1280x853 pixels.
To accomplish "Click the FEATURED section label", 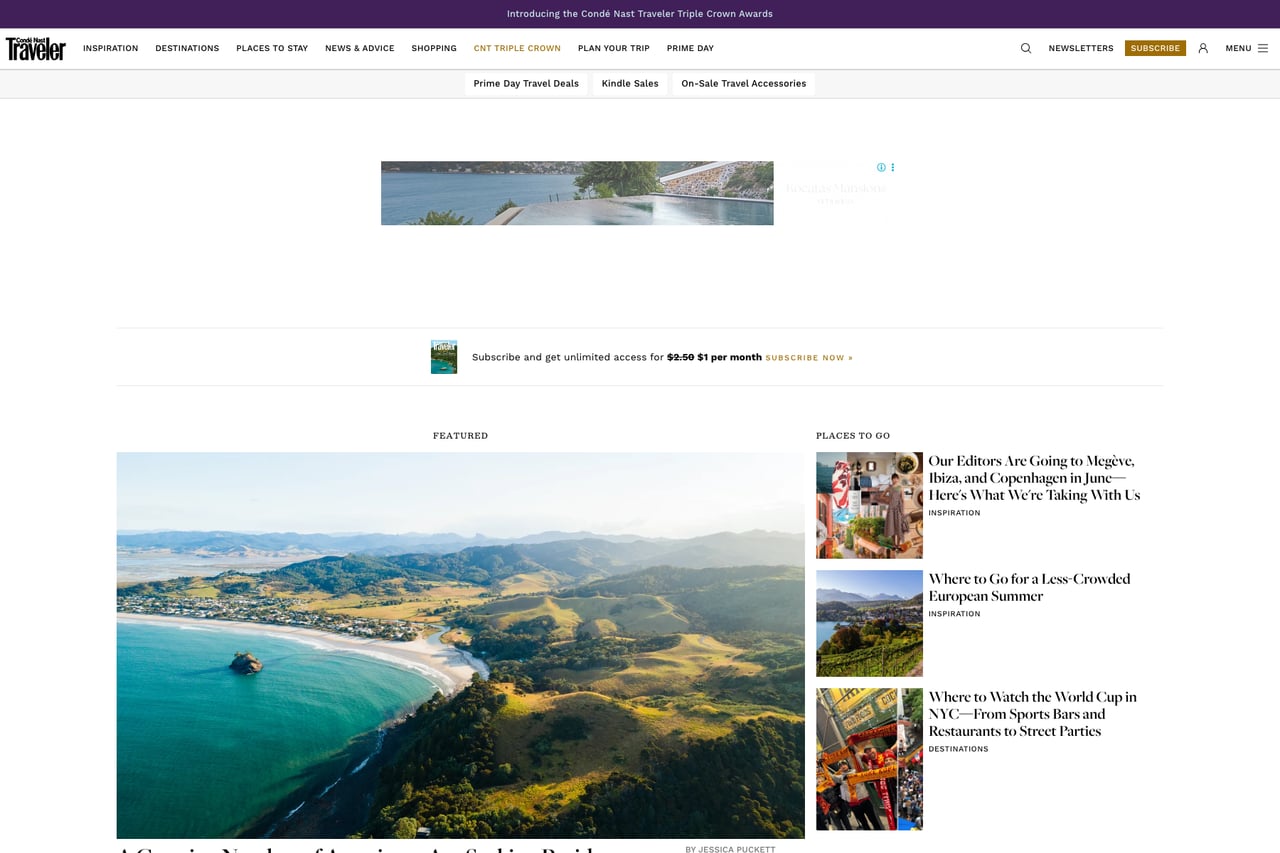I will pos(460,436).
